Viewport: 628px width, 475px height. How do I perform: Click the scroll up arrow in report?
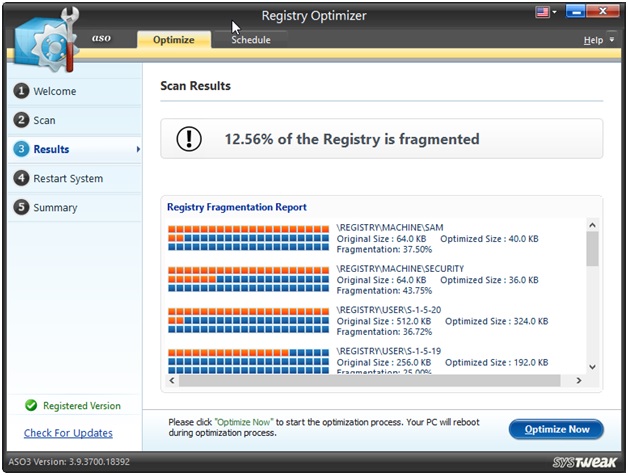592,225
